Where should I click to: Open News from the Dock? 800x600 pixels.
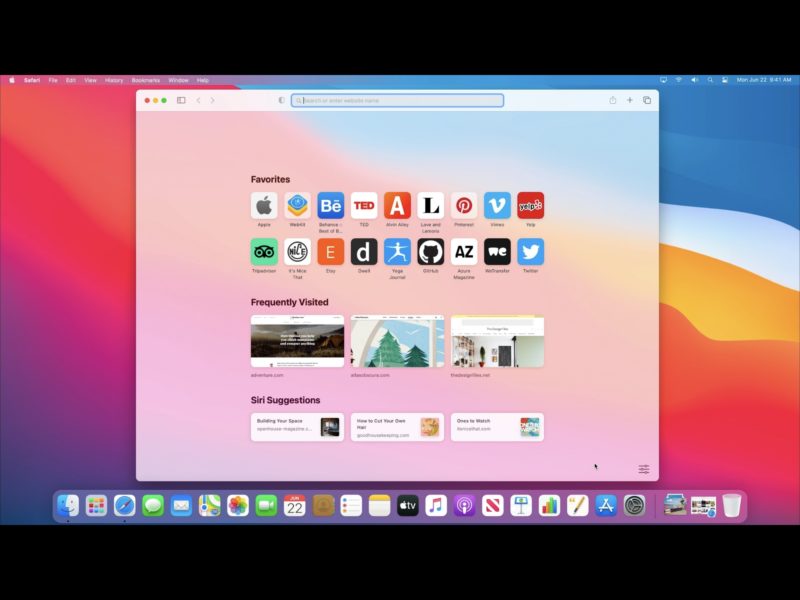click(x=493, y=506)
